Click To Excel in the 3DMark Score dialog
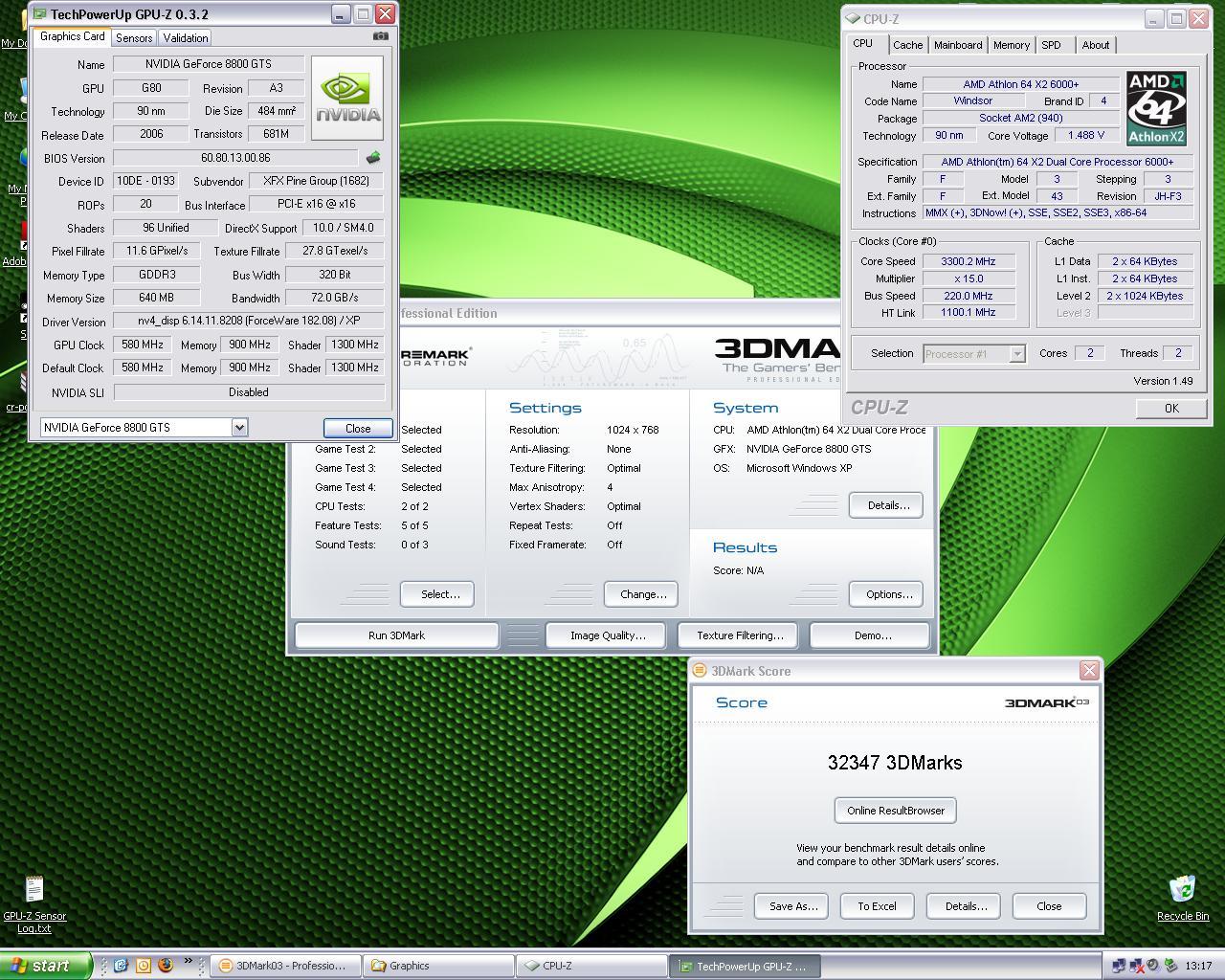 pyautogui.click(x=877, y=906)
